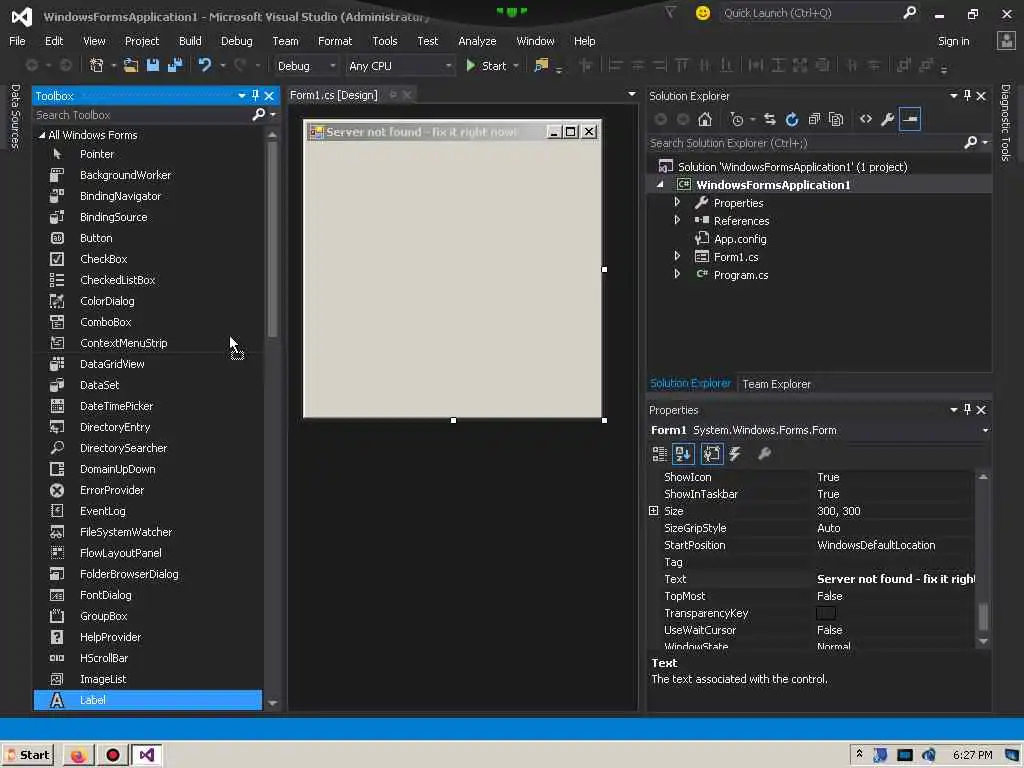Expand the Properties node in Solution Explorer

(677, 202)
